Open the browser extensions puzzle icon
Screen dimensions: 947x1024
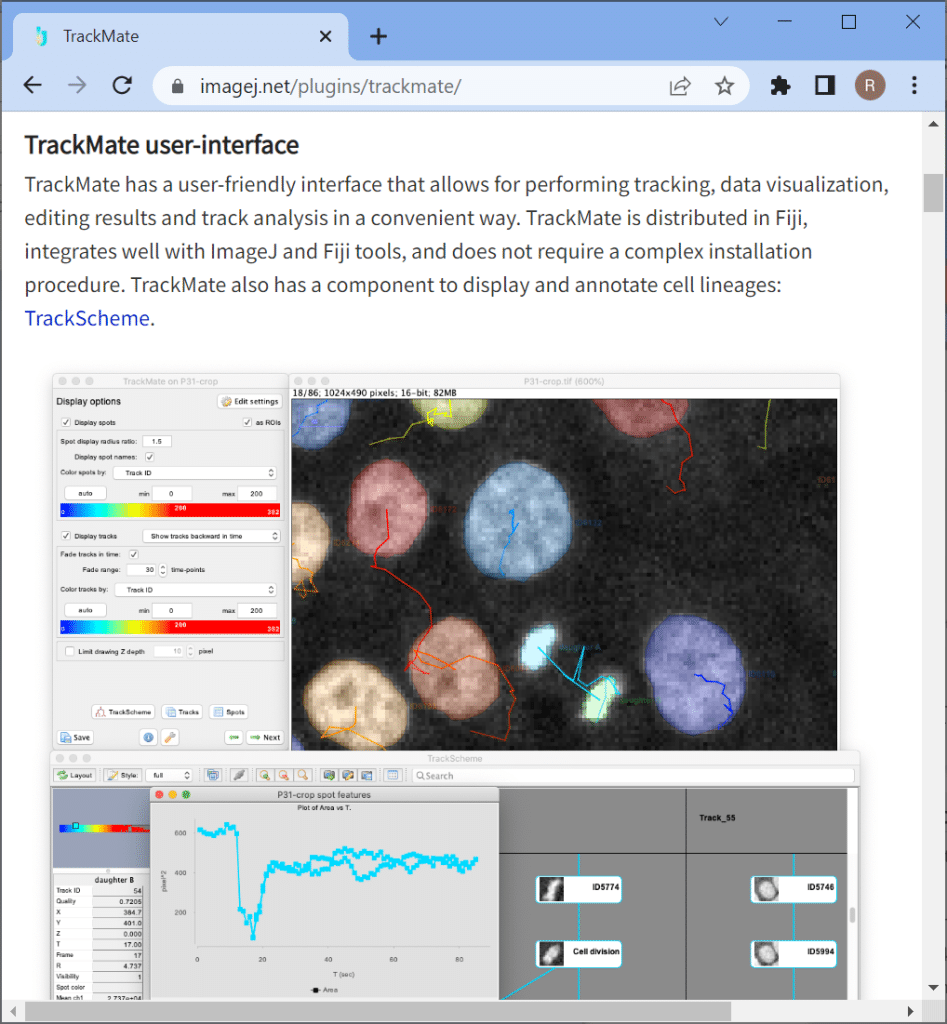point(780,86)
